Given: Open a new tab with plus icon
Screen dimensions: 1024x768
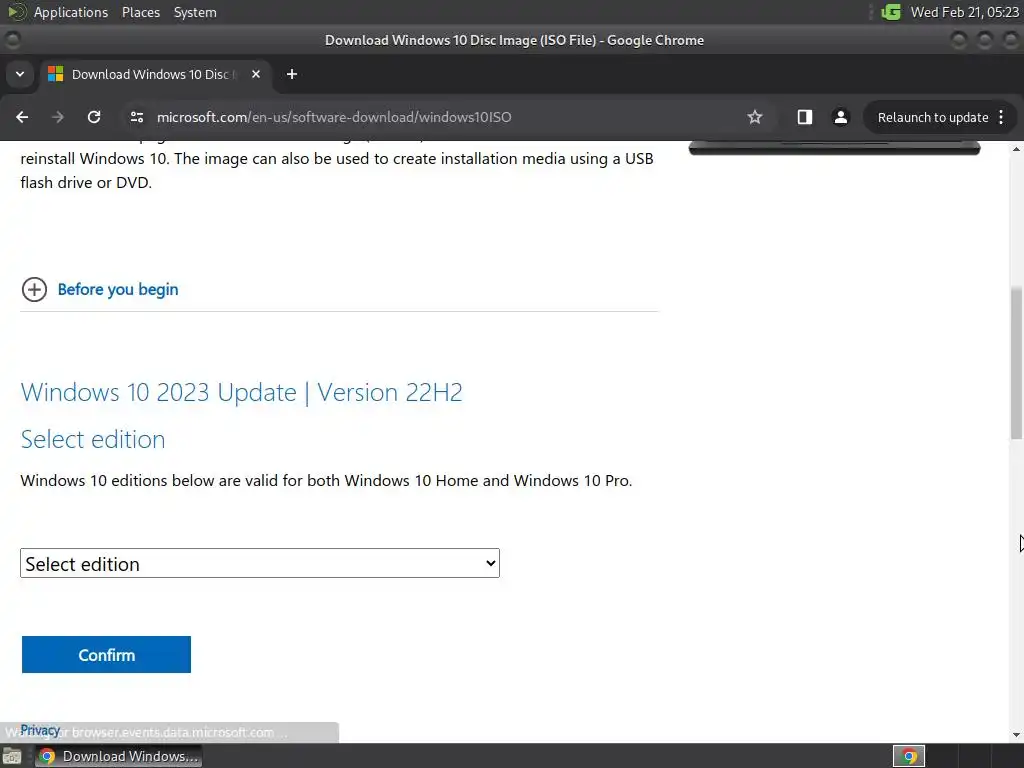Looking at the screenshot, I should (x=292, y=74).
